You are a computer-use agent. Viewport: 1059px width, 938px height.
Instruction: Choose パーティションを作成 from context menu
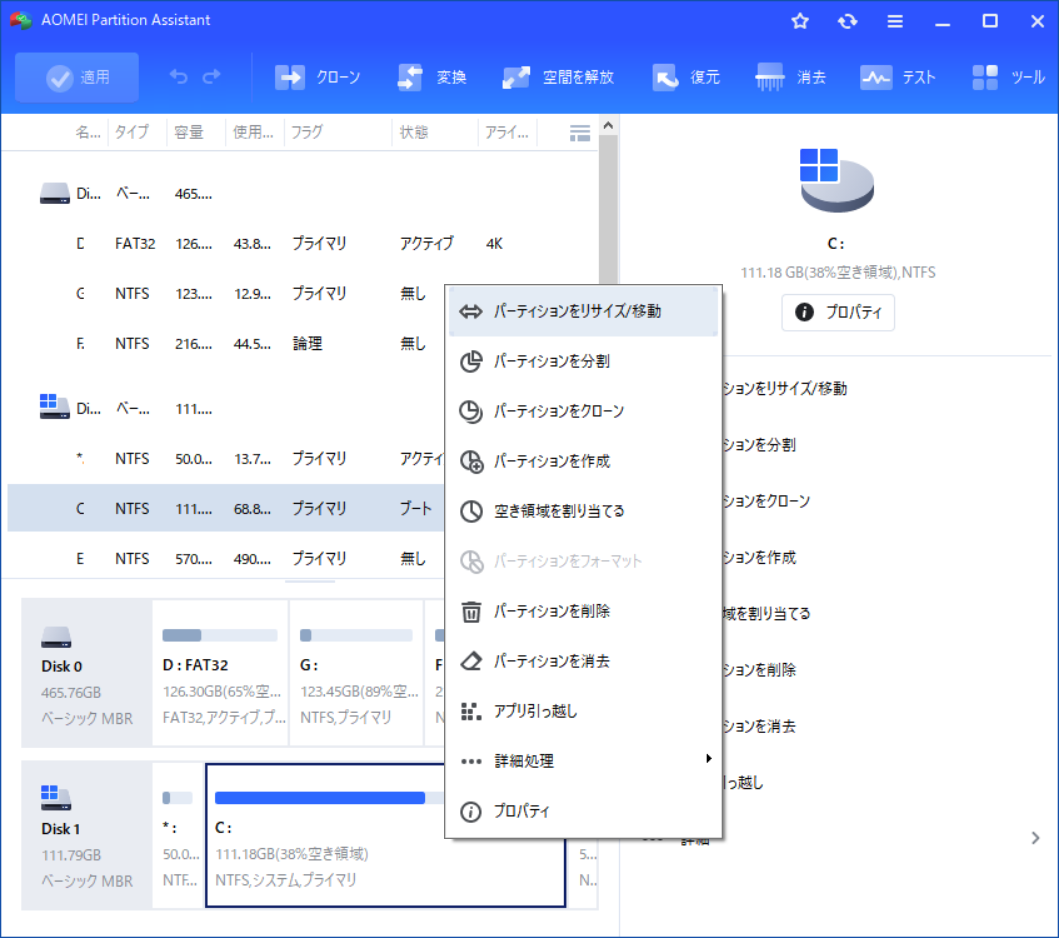pos(584,461)
